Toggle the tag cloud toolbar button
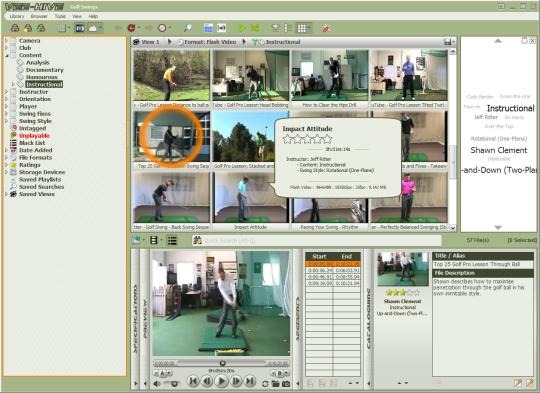 93,28
